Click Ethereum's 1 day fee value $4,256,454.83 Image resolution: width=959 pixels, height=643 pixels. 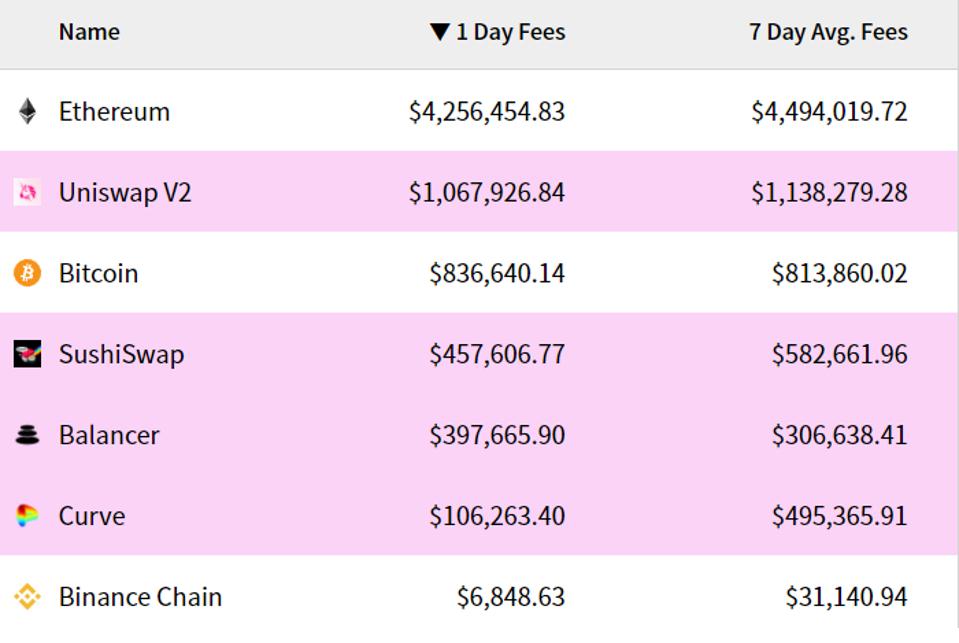point(487,111)
